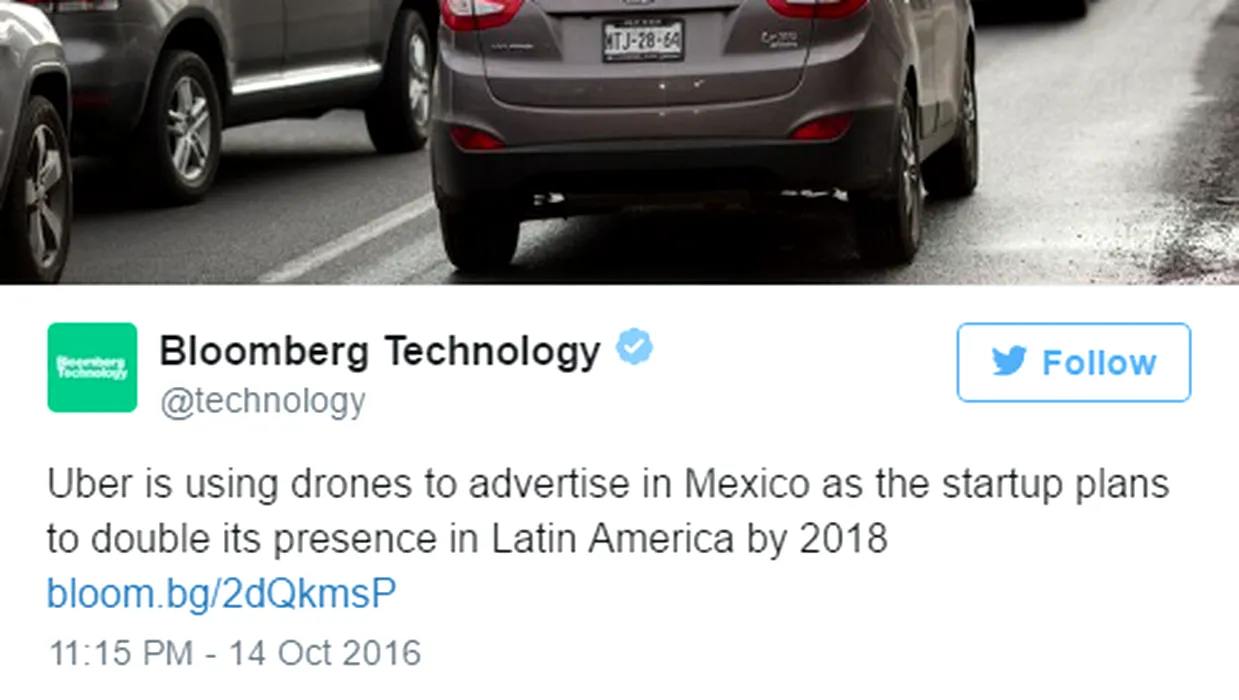
Task: Click the green Bloomberg Technology avatar
Action: (92, 367)
